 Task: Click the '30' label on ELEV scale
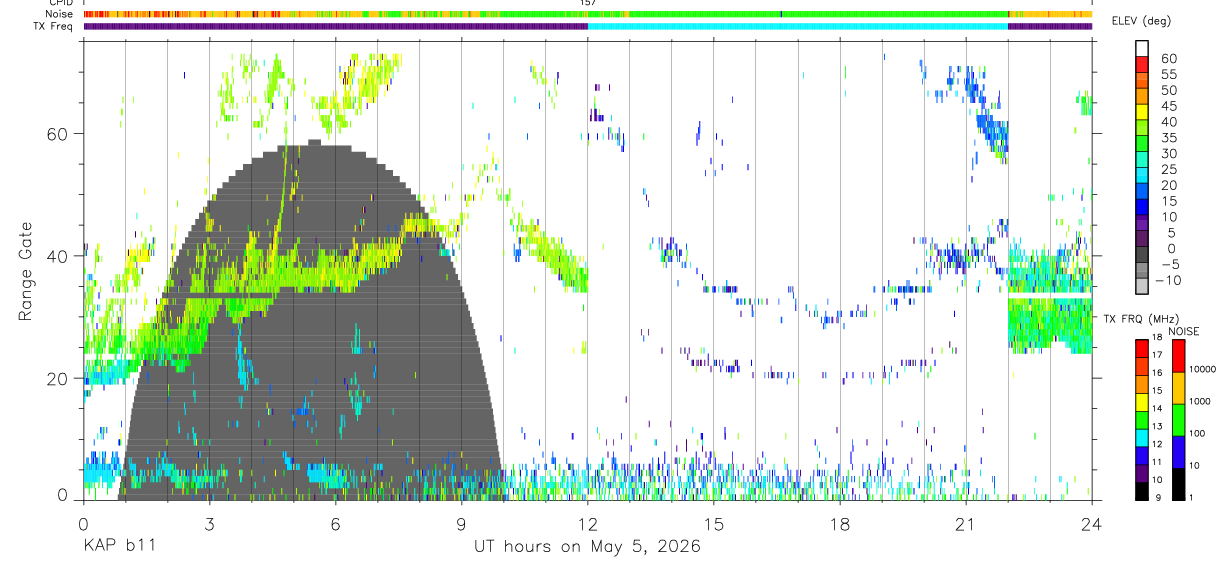1168,154
